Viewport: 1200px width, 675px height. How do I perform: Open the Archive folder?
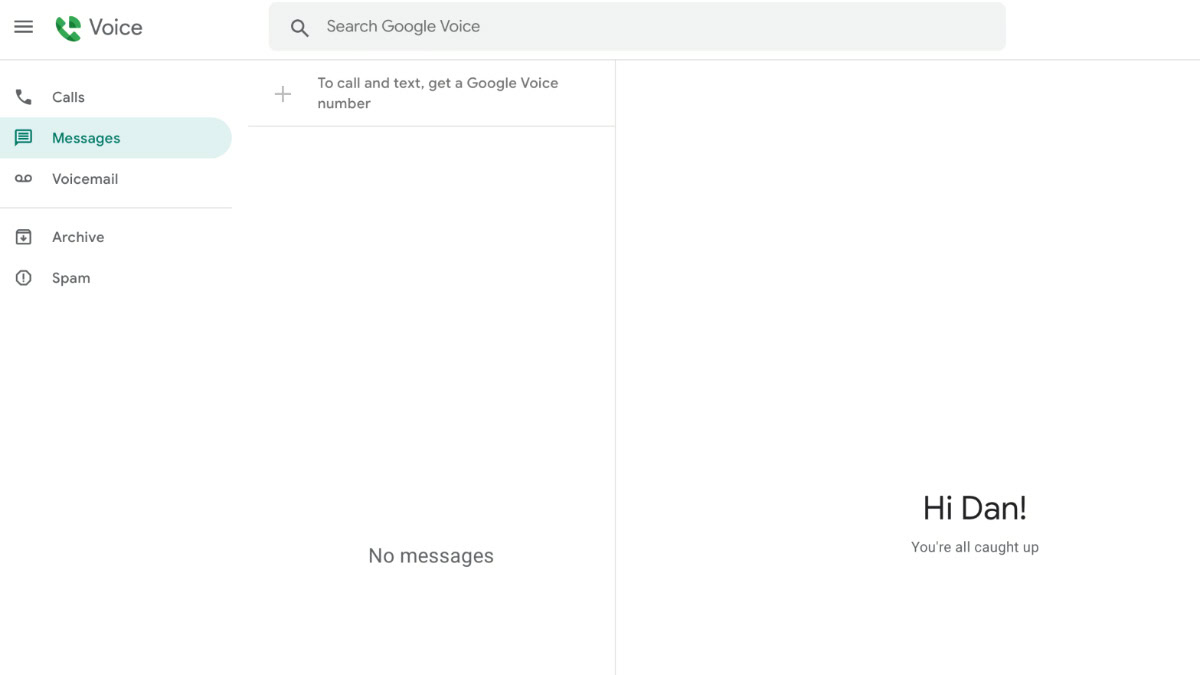116,237
